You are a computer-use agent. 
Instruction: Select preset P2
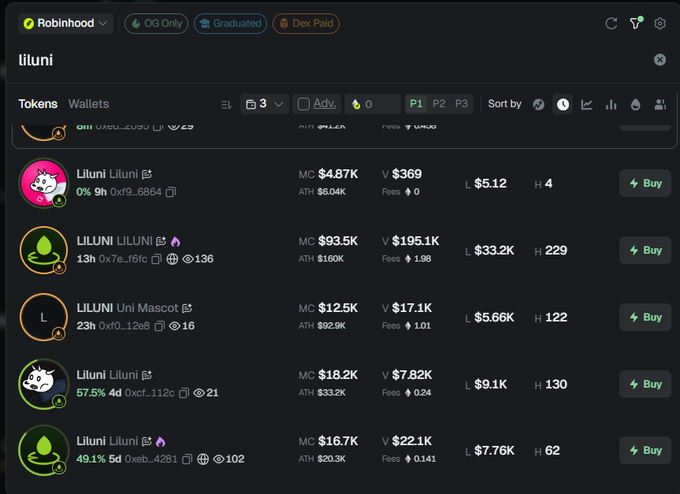point(439,104)
